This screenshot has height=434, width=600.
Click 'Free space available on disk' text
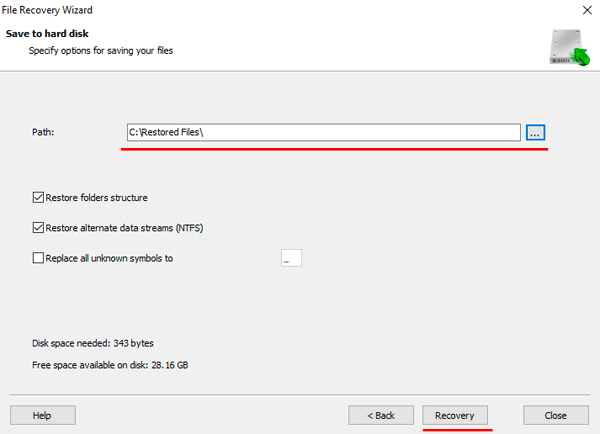pyautogui.click(x=110, y=365)
